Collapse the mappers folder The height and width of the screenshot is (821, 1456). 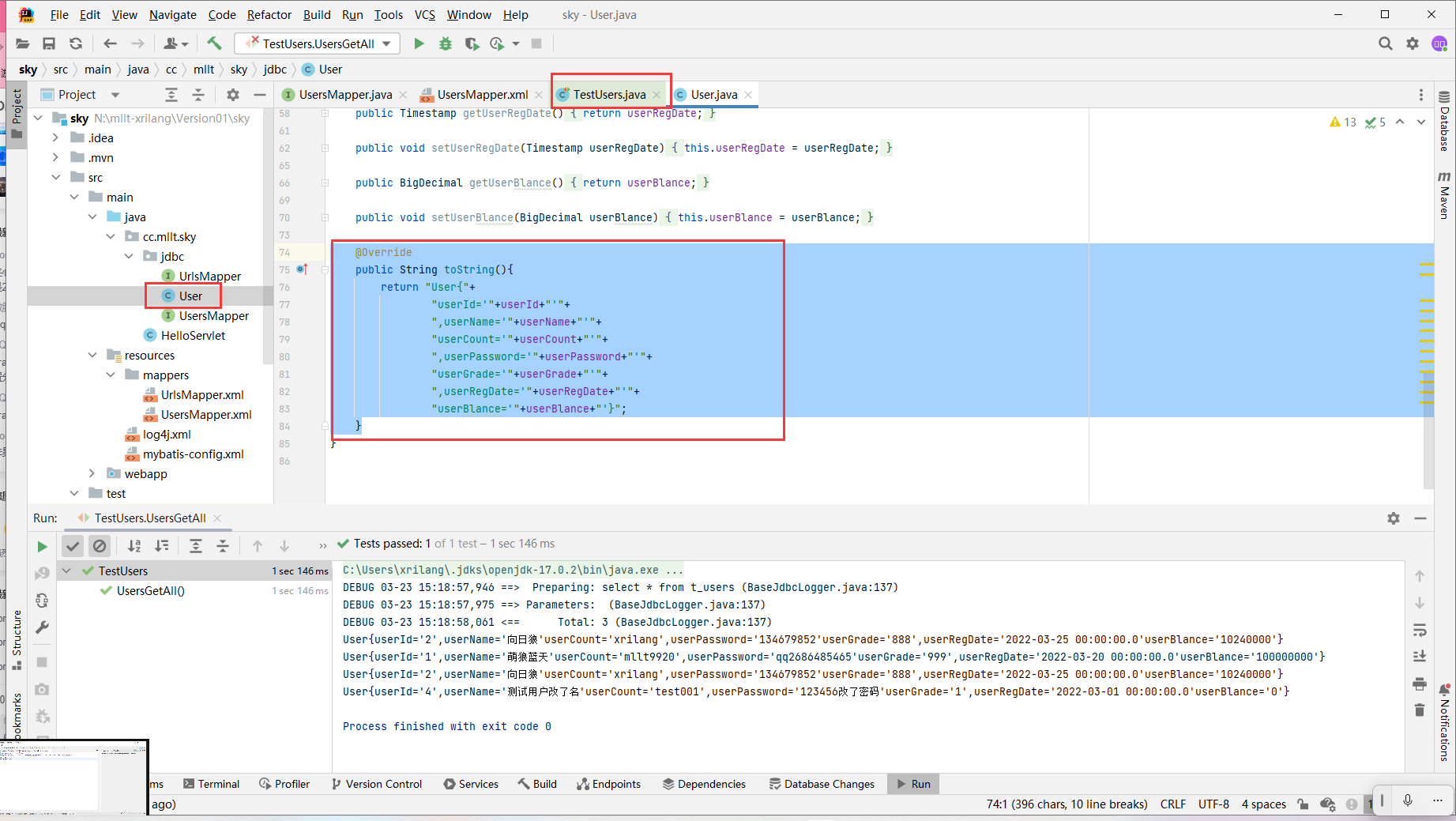click(x=111, y=375)
